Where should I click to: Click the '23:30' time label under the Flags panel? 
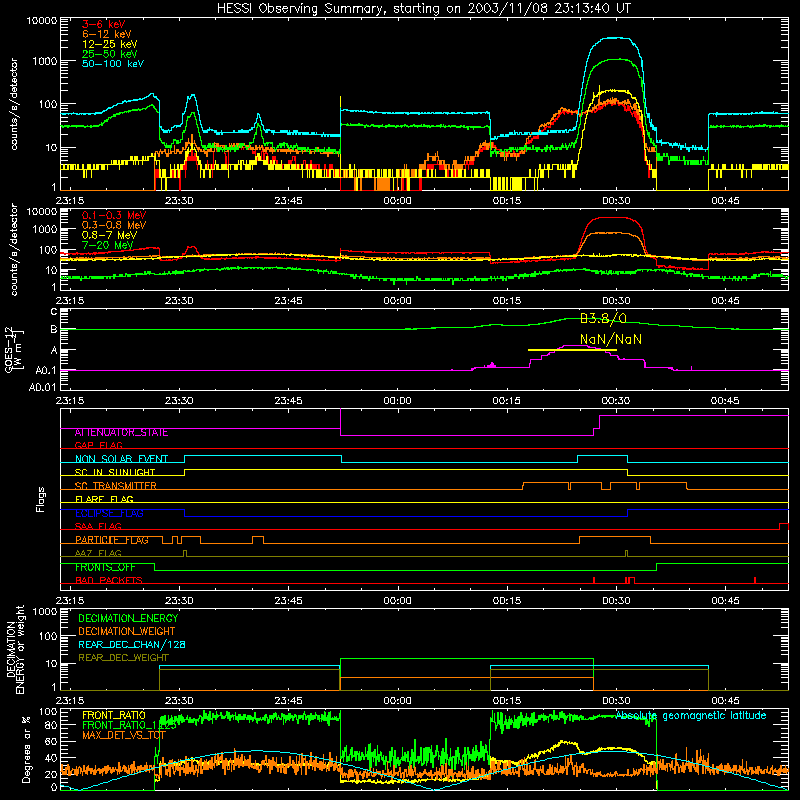coord(179,601)
